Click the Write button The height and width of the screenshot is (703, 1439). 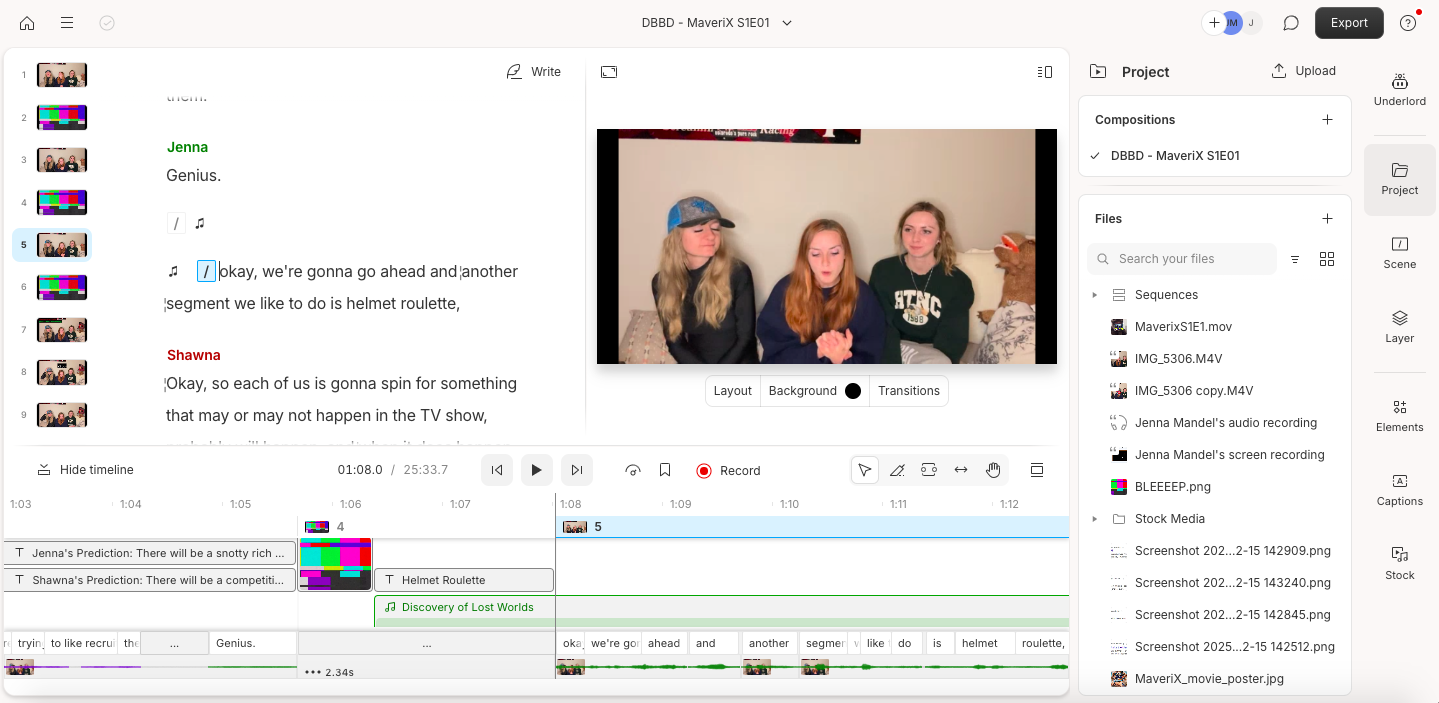534,72
